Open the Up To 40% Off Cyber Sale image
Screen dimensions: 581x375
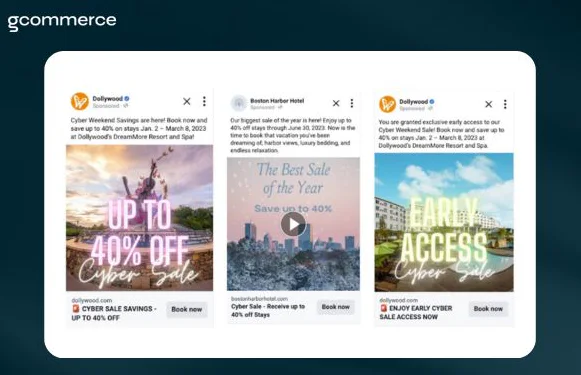140,218
